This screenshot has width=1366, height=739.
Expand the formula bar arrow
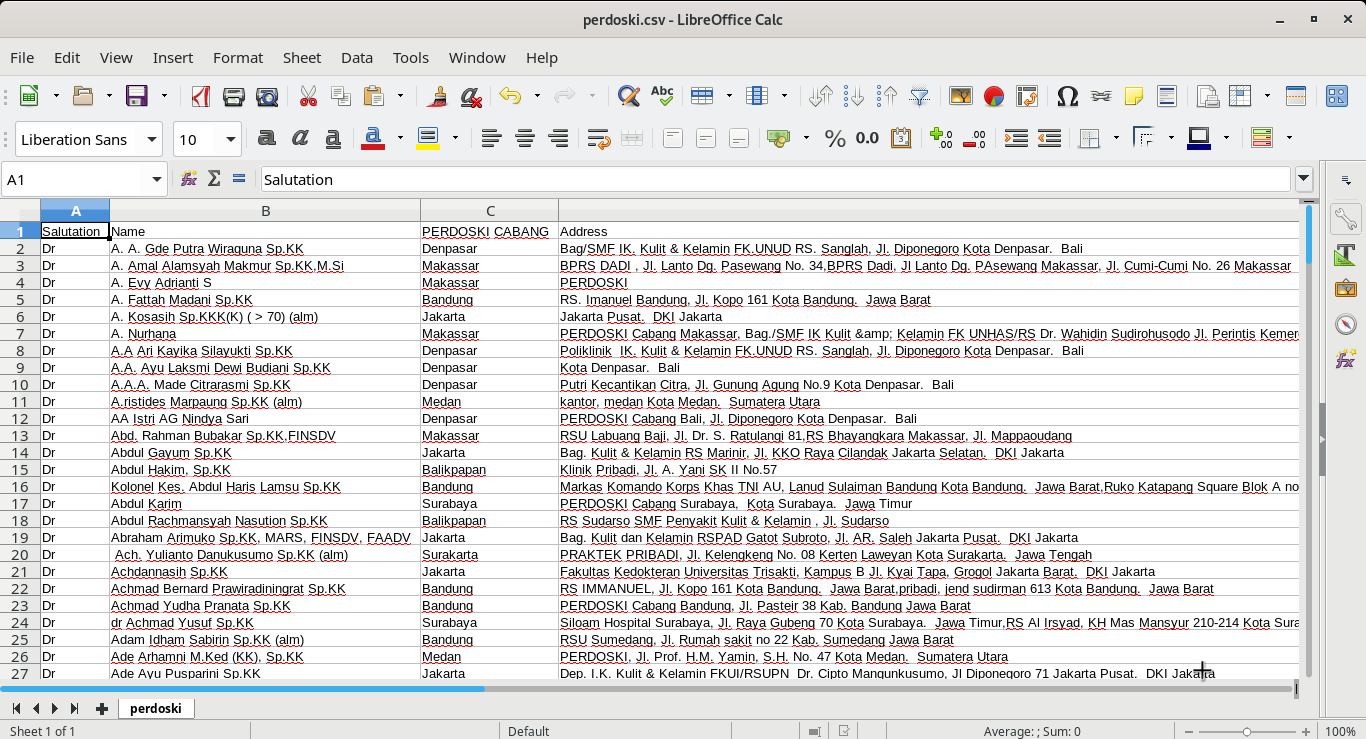[x=1304, y=179]
